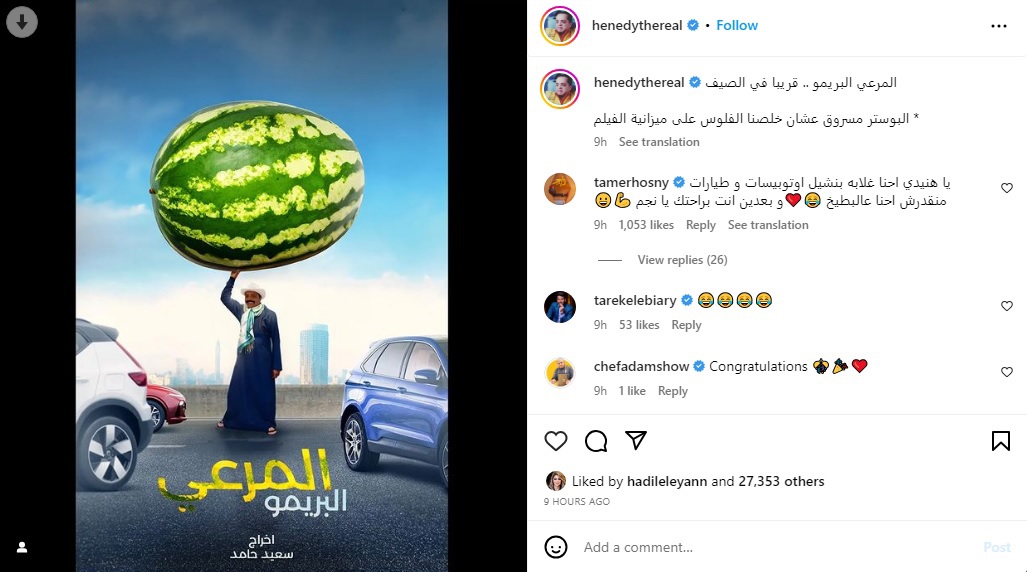The image size is (1027, 572).
Task: Open emoji picker in the comment box
Action: (555, 547)
